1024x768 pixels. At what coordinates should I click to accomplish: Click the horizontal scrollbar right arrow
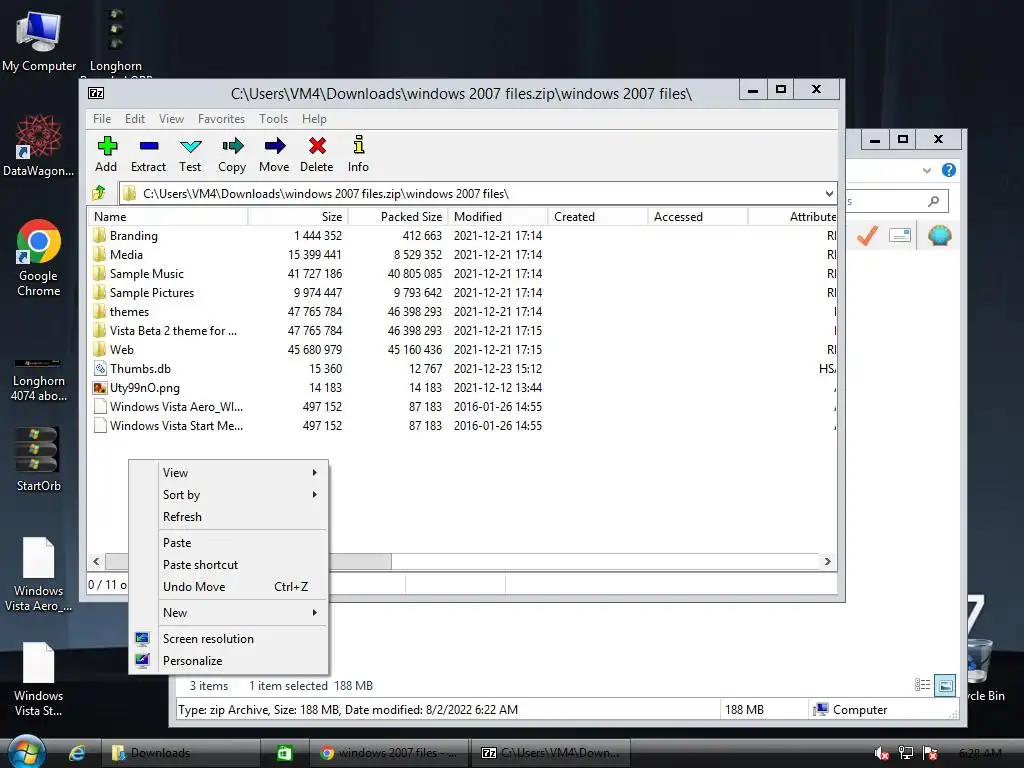[827, 562]
